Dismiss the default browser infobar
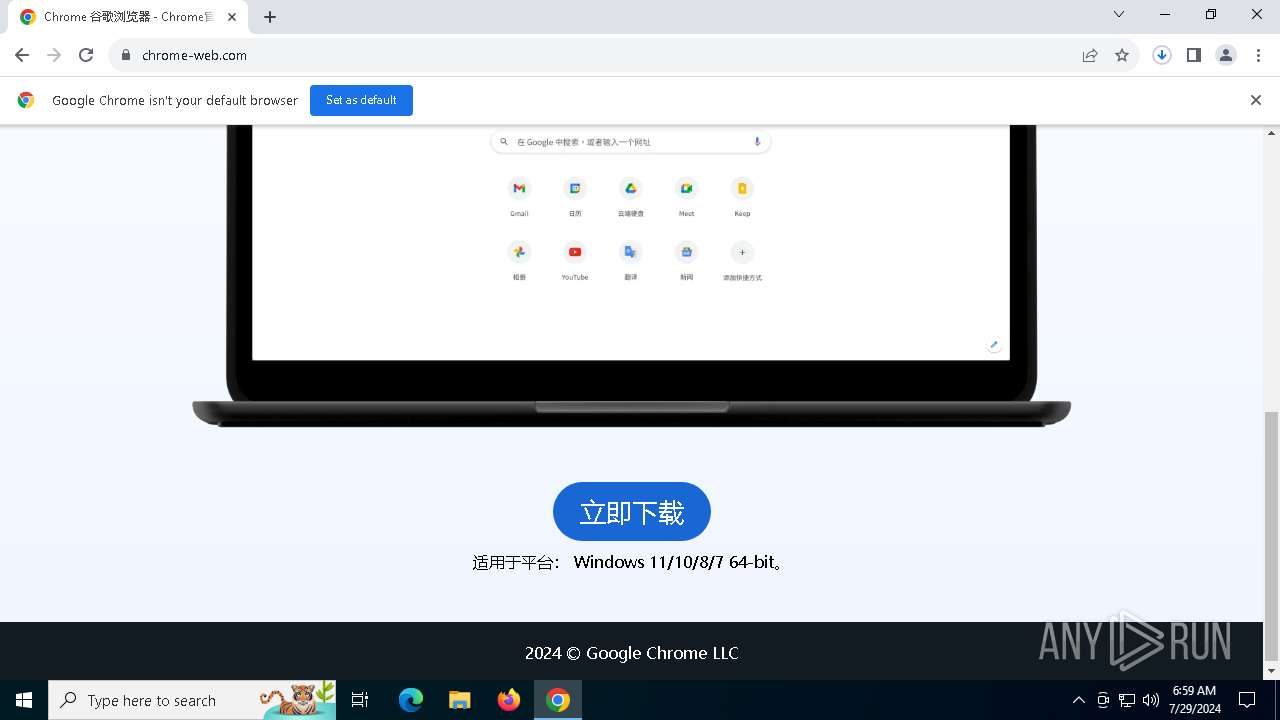The height and width of the screenshot is (720, 1280). (x=1256, y=100)
